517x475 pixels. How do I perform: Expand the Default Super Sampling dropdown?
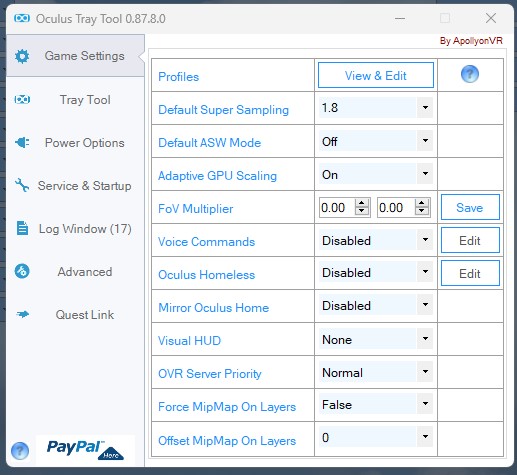425,108
